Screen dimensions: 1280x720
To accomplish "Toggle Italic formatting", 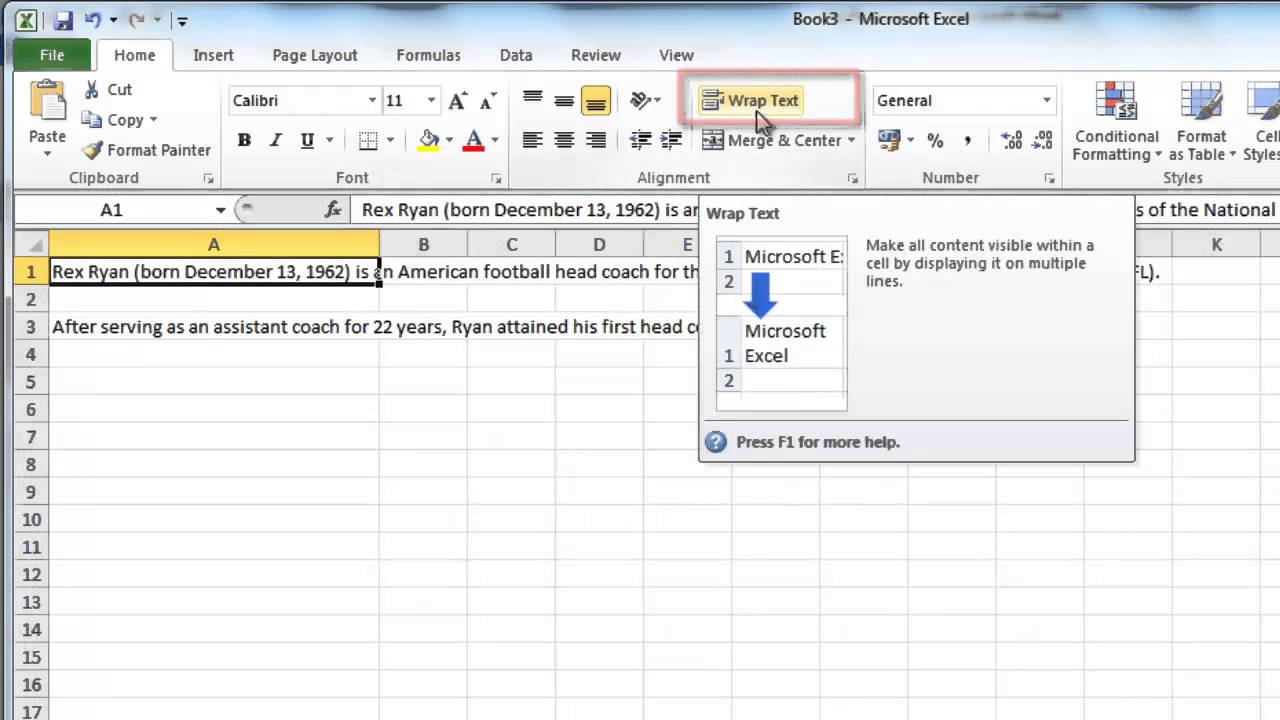I will 275,140.
